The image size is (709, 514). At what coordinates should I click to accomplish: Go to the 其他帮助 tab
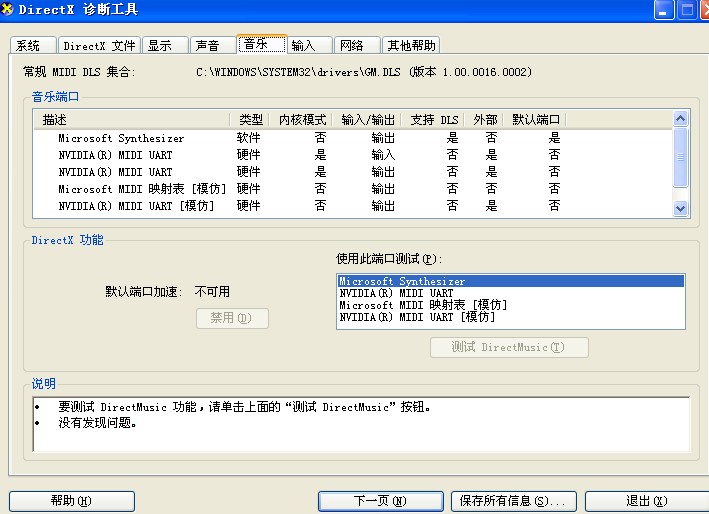tap(411, 45)
